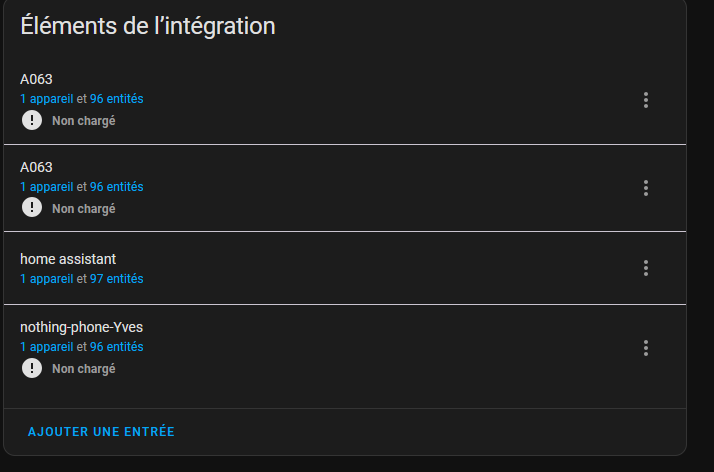
Task: Select the 'nothing-phone-Yves' entry name
Action: [82, 327]
